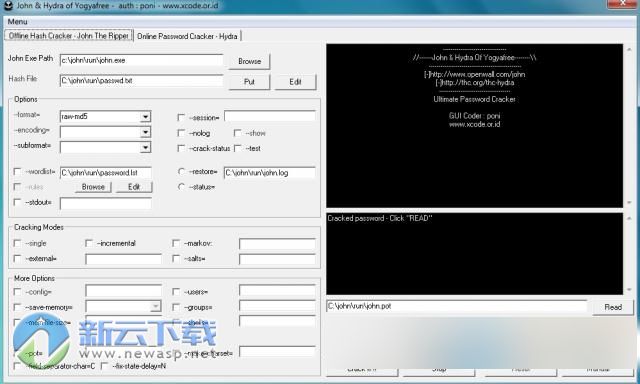Viewport: 640px width, 384px height.
Task: Select the --status= radio button
Action: pyautogui.click(x=182, y=187)
